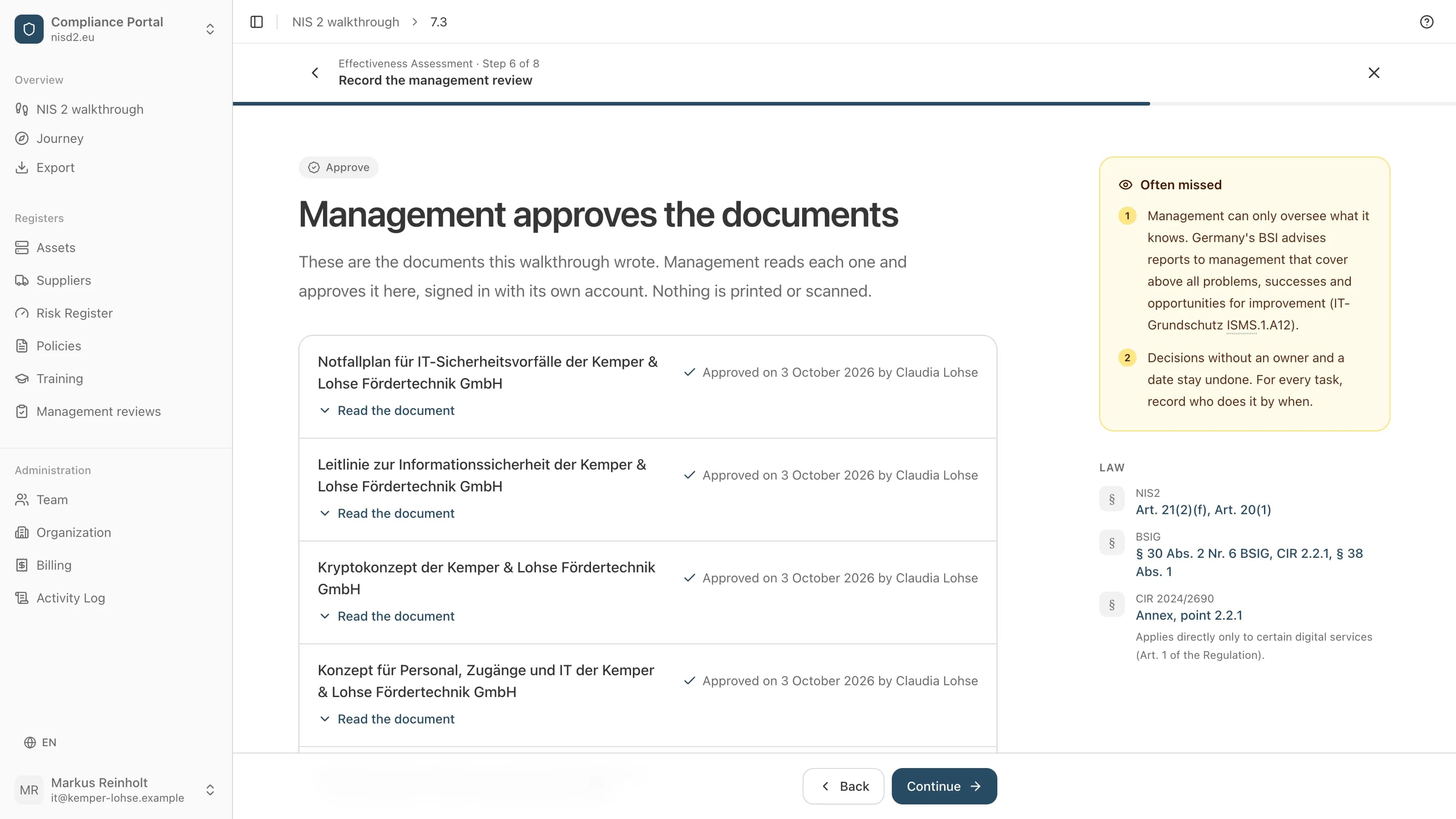Click the Team people icon

point(21,500)
